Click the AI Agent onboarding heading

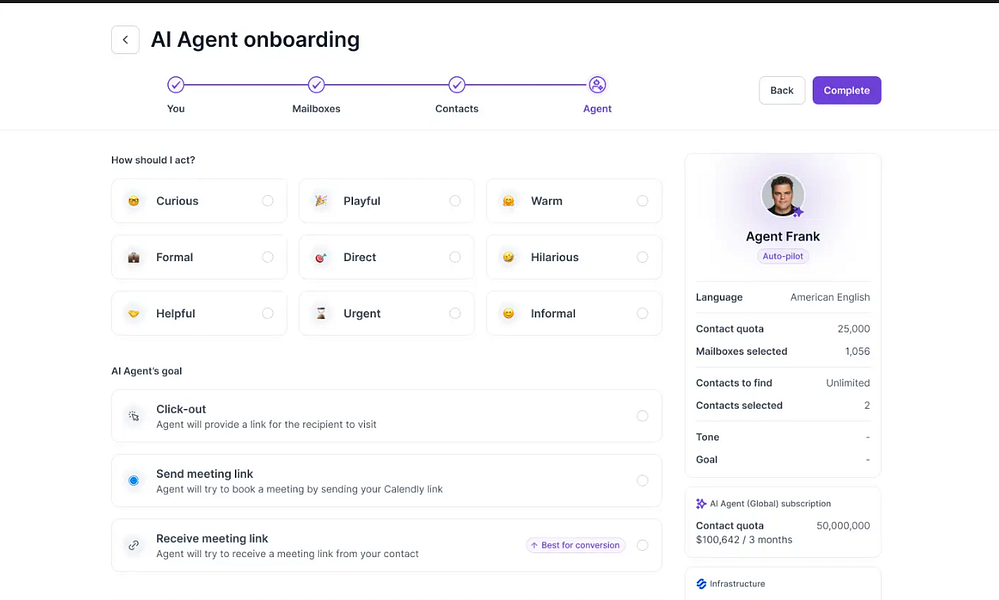[x=255, y=39]
